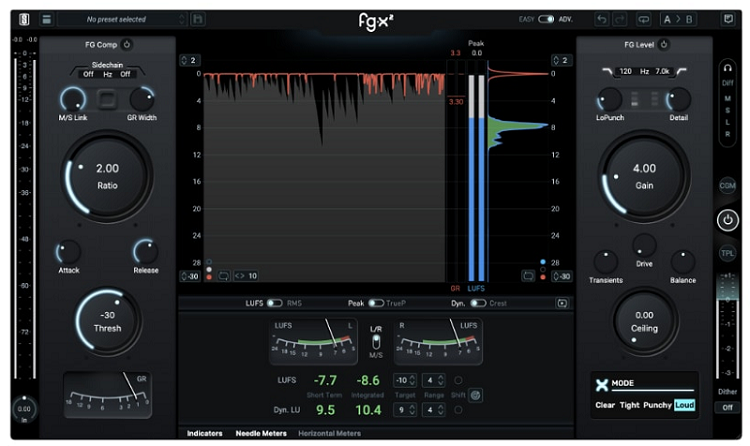Image resolution: width=750 pixels, height=446 pixels.
Task: Open the Indicators tab
Action: point(205,433)
